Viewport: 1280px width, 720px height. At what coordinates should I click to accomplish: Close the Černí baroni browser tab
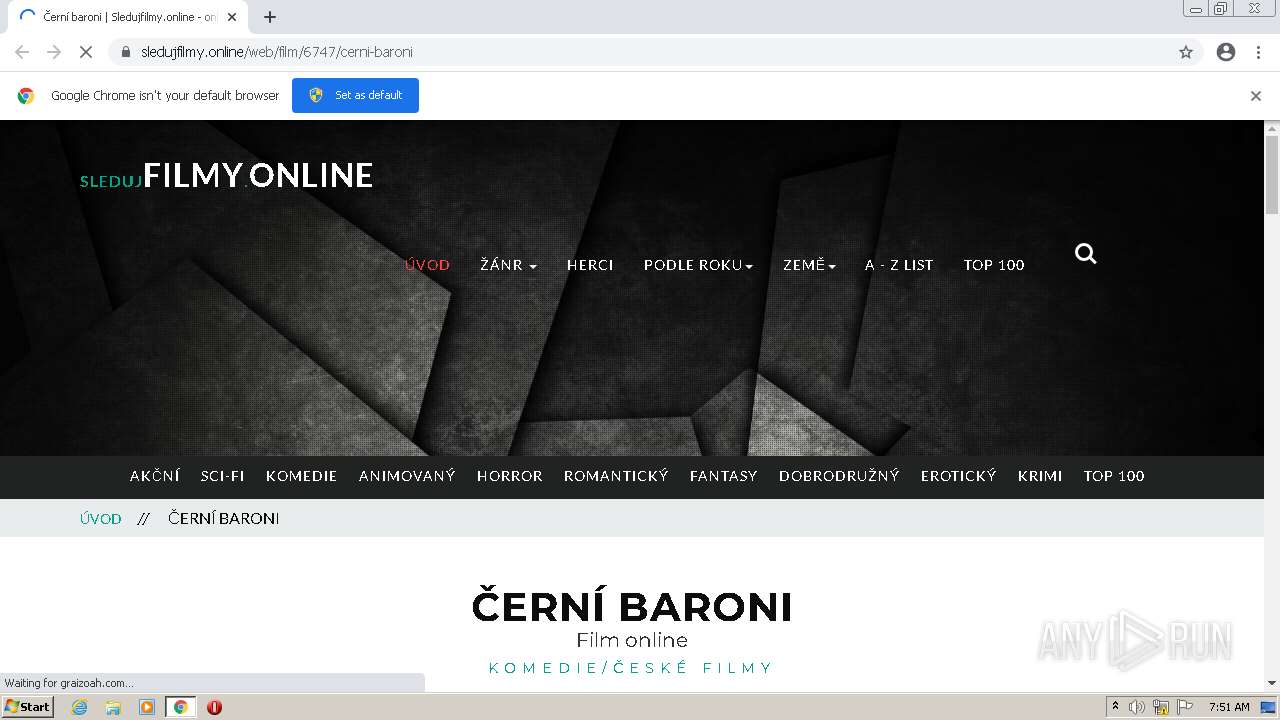[231, 17]
